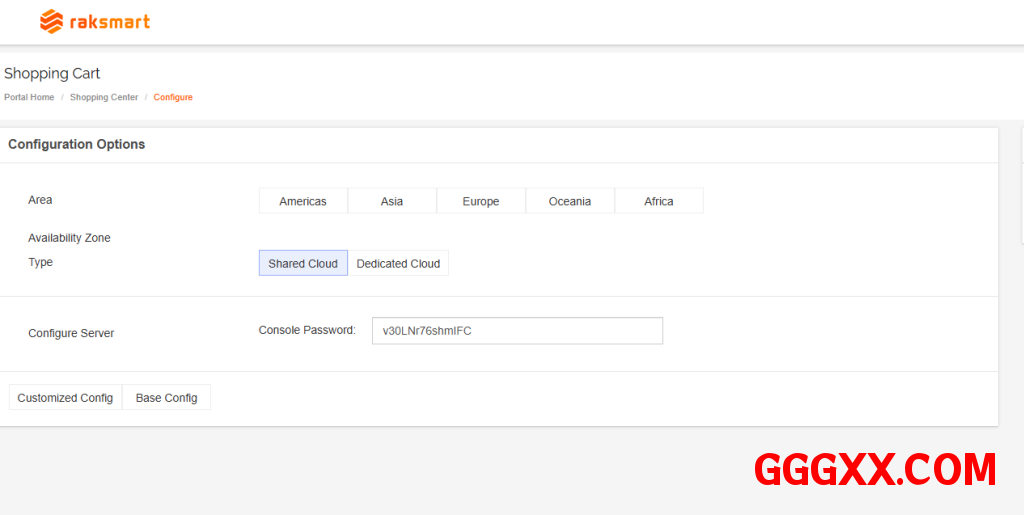Viewport: 1024px width, 515px height.
Task: Open the Shopping Center breadcrumb link
Action: [104, 98]
